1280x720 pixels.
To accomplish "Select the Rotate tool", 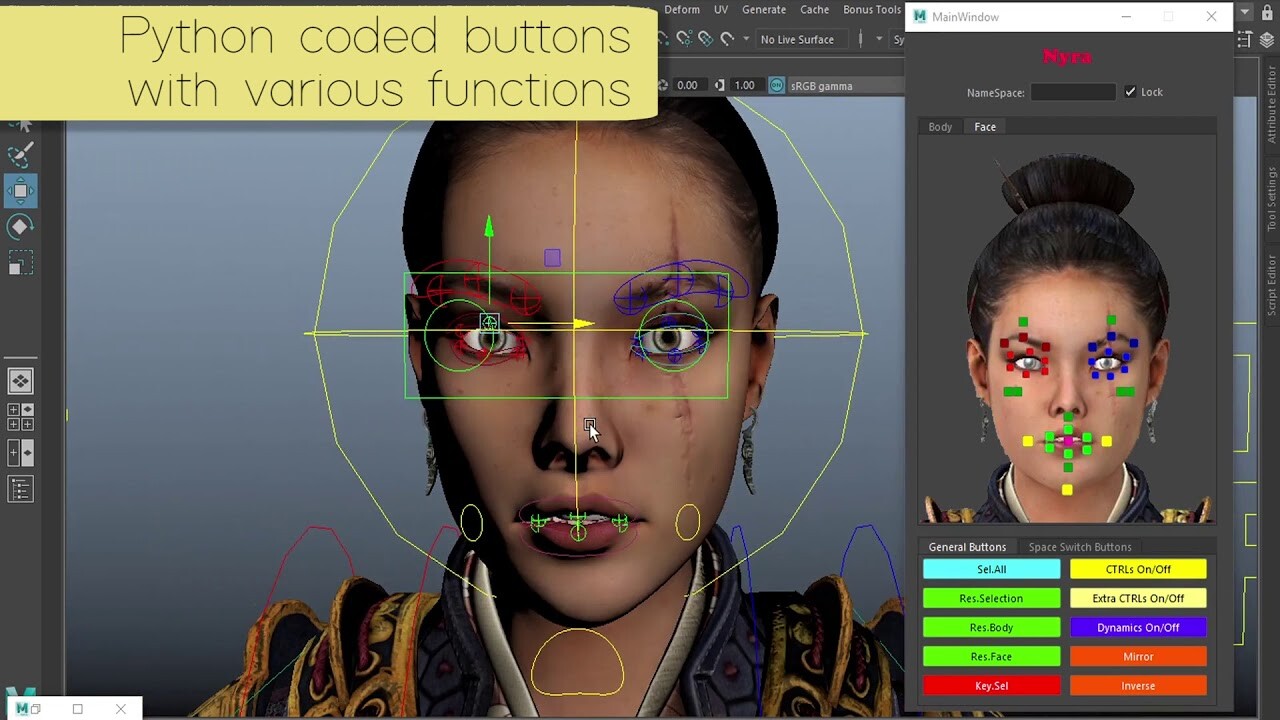I will point(22,226).
